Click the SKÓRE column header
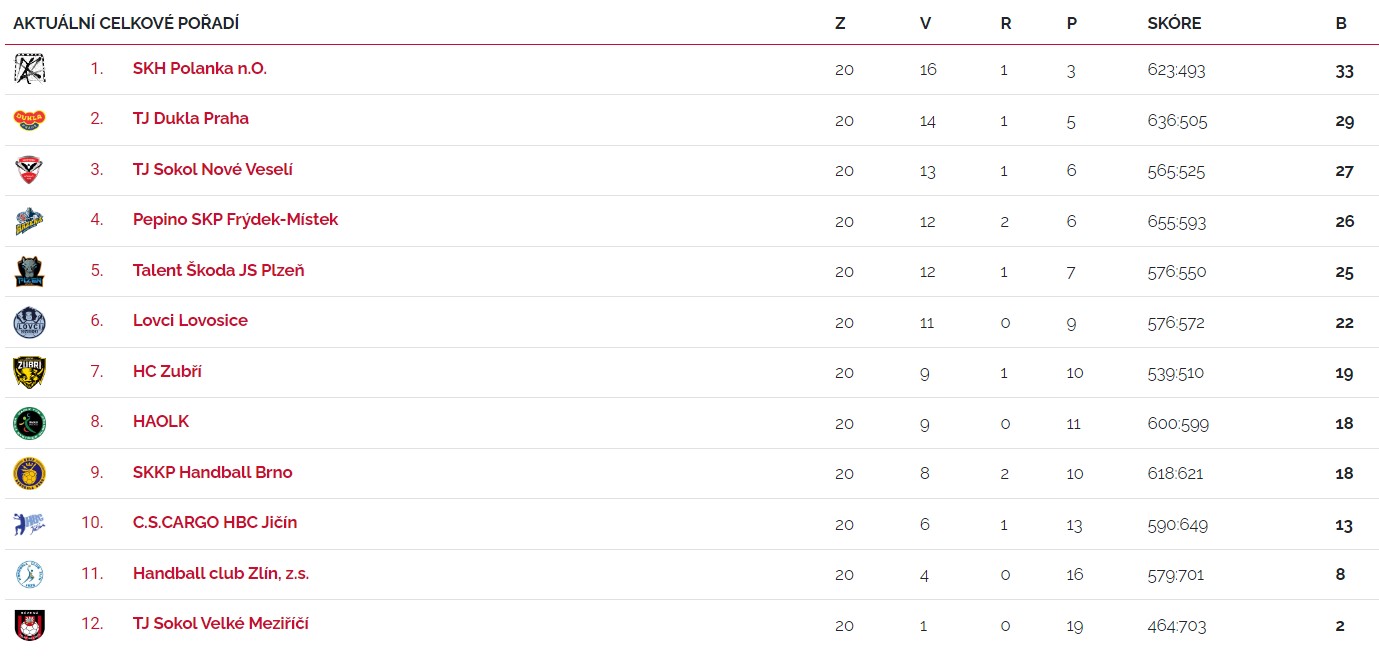 point(1174,24)
